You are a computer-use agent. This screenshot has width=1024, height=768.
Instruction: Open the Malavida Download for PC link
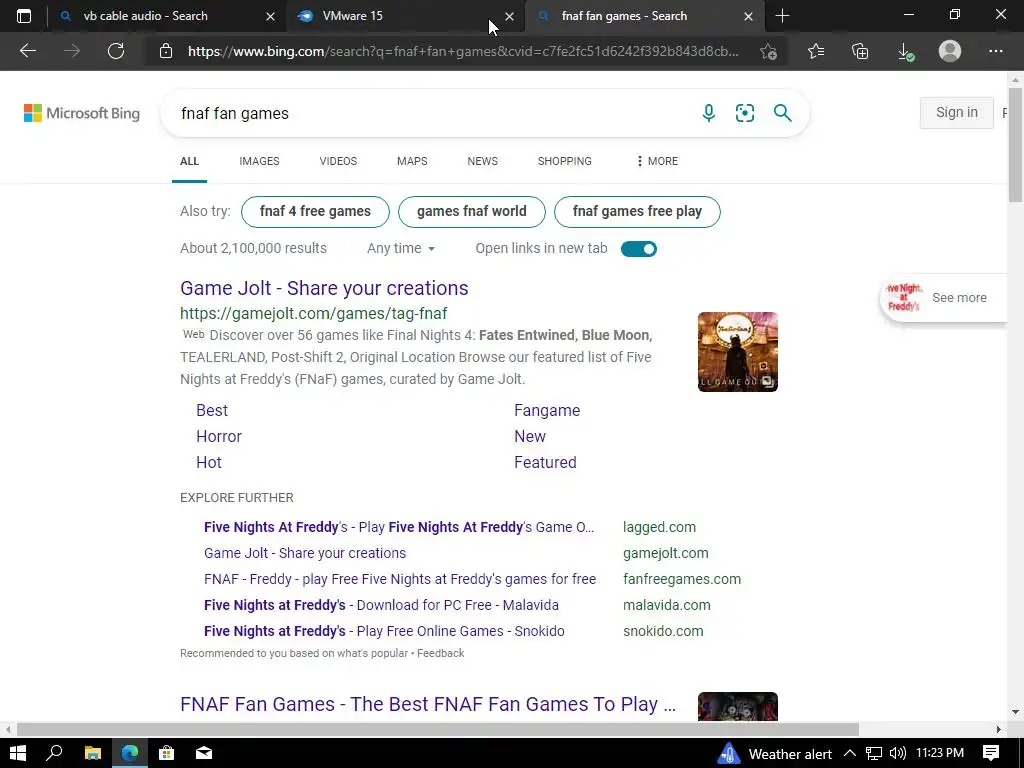point(381,605)
